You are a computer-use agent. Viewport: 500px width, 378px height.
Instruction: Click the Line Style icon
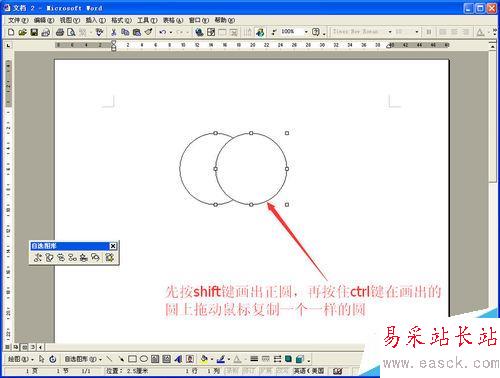254,359
